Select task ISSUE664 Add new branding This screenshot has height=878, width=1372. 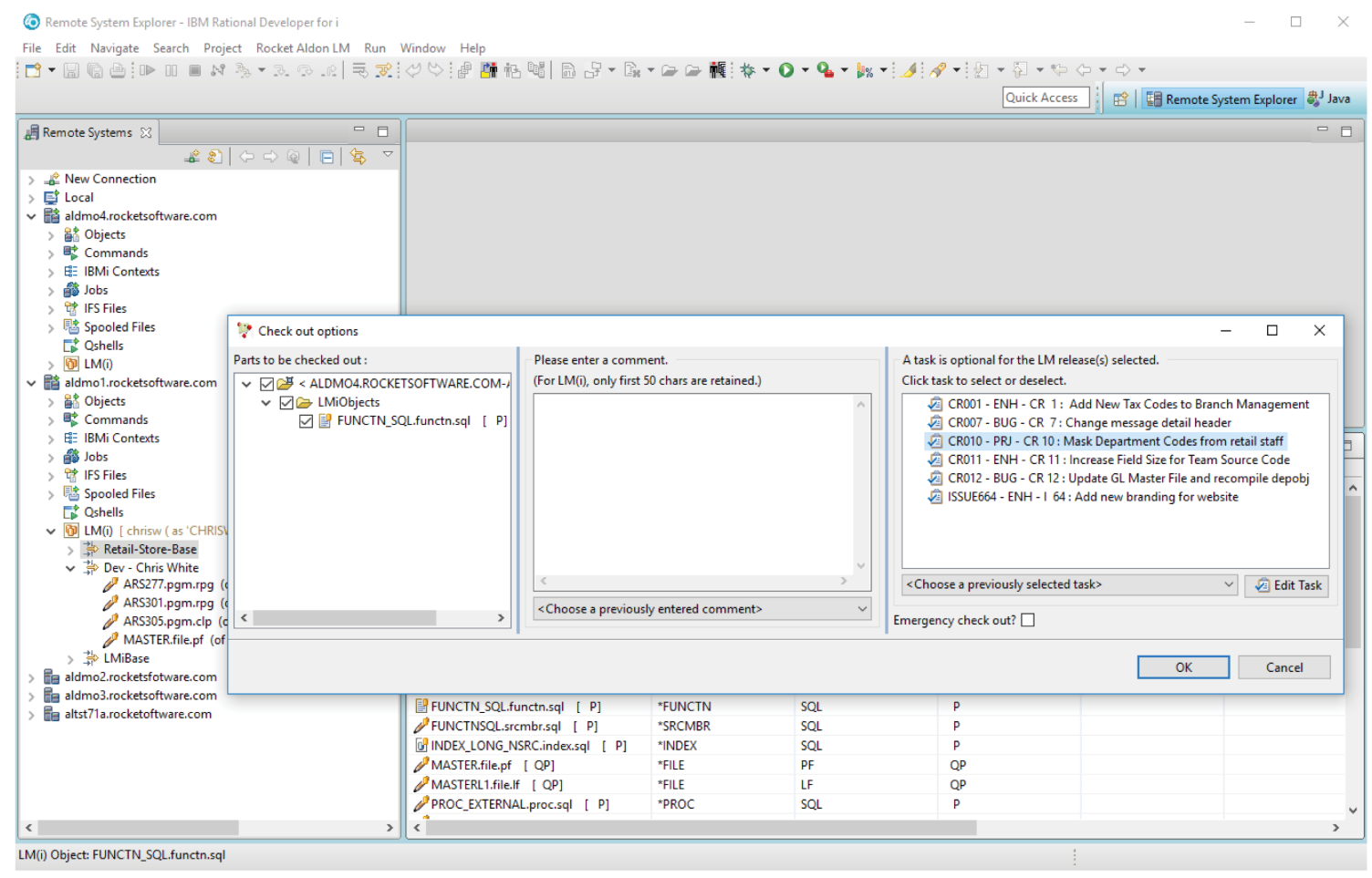tap(1083, 497)
